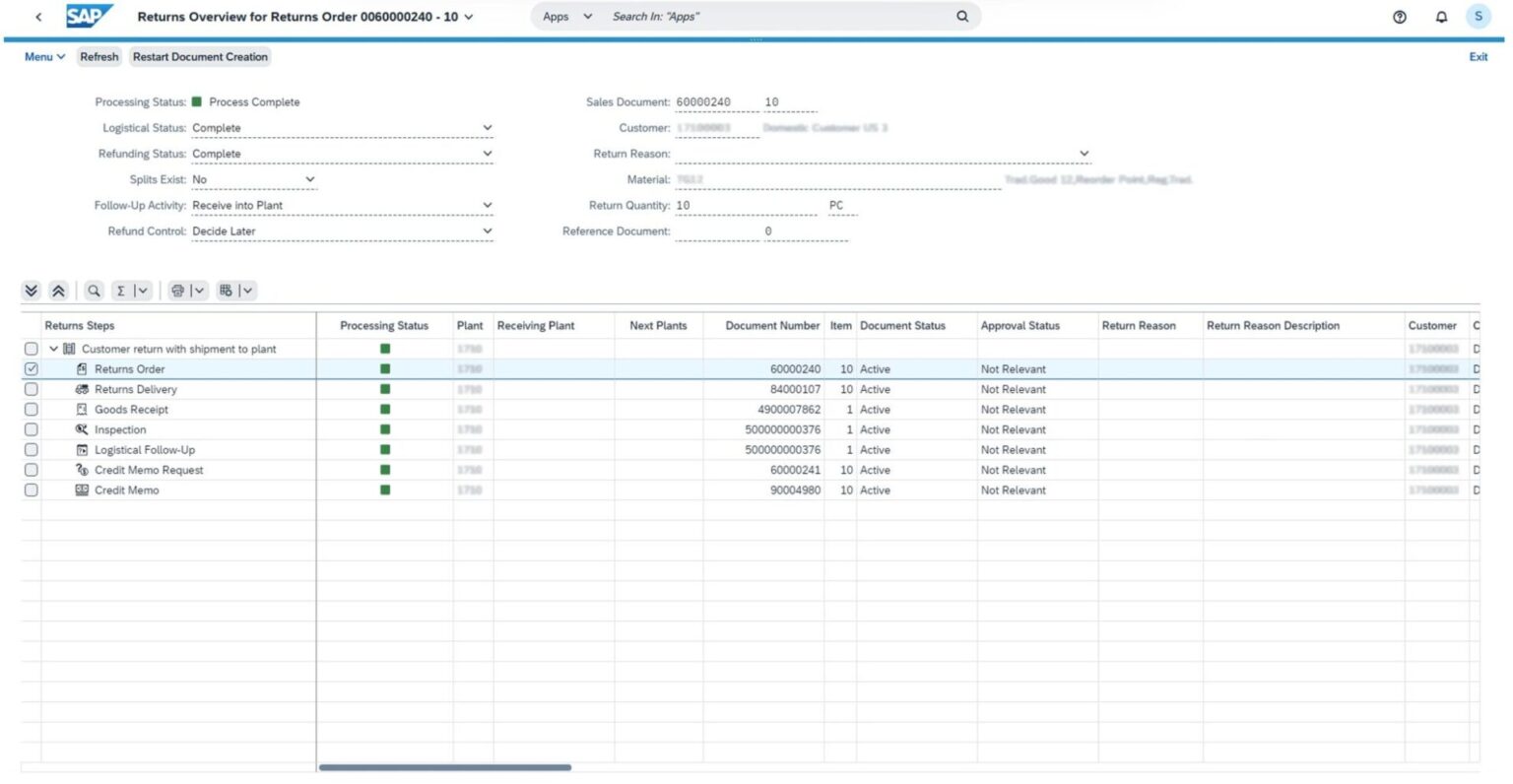Go back using the header arrow

point(38,17)
